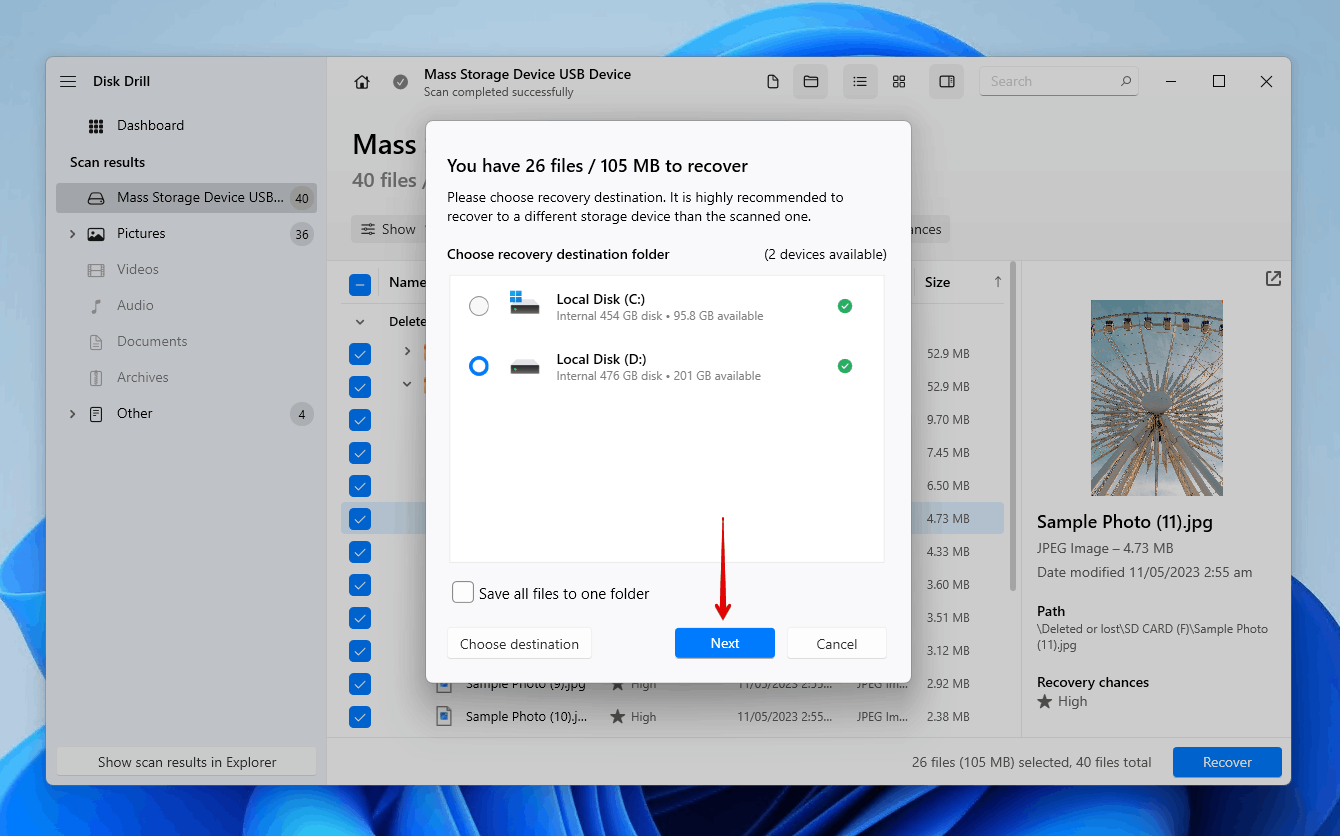
Task: Open preview in external window icon
Action: 1273,279
